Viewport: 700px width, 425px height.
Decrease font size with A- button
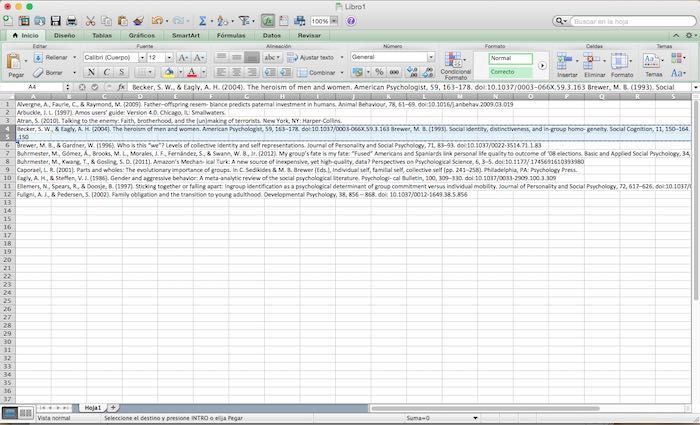(199, 57)
